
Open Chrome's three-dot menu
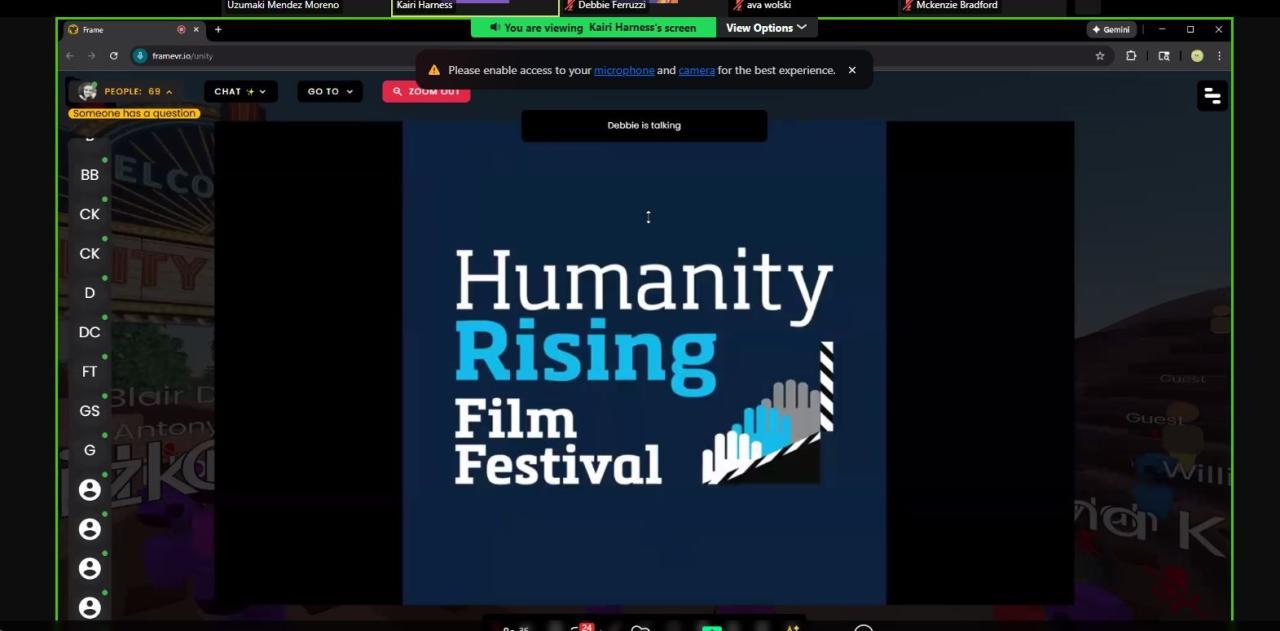point(1219,56)
